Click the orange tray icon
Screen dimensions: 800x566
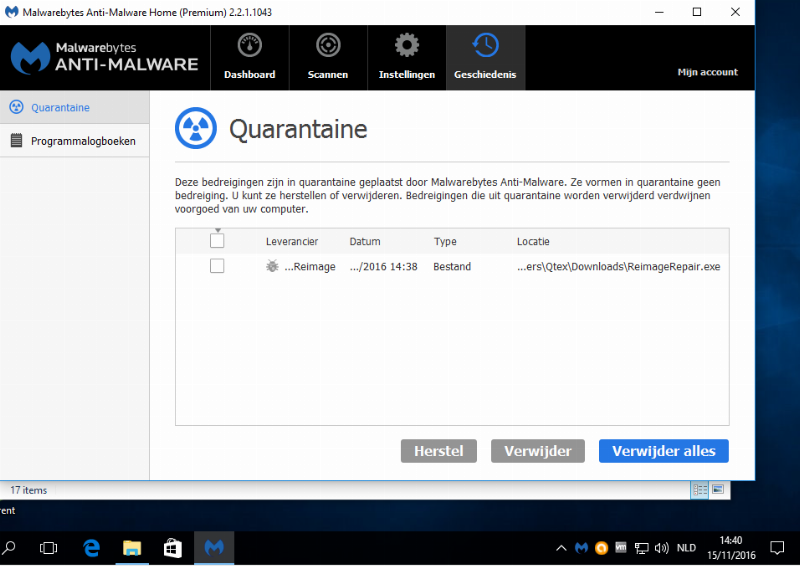[602, 548]
